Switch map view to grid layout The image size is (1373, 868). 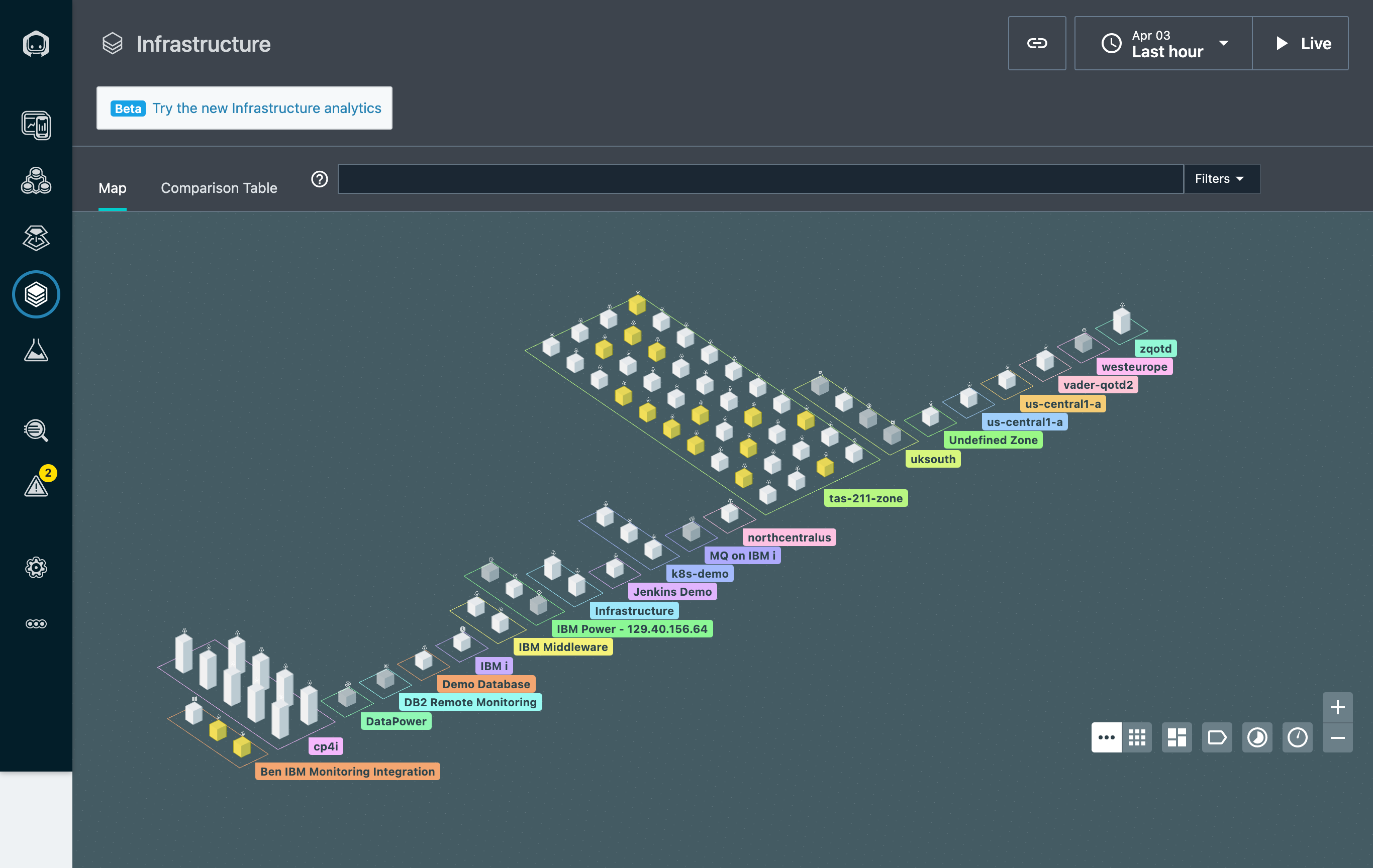[x=1137, y=737]
